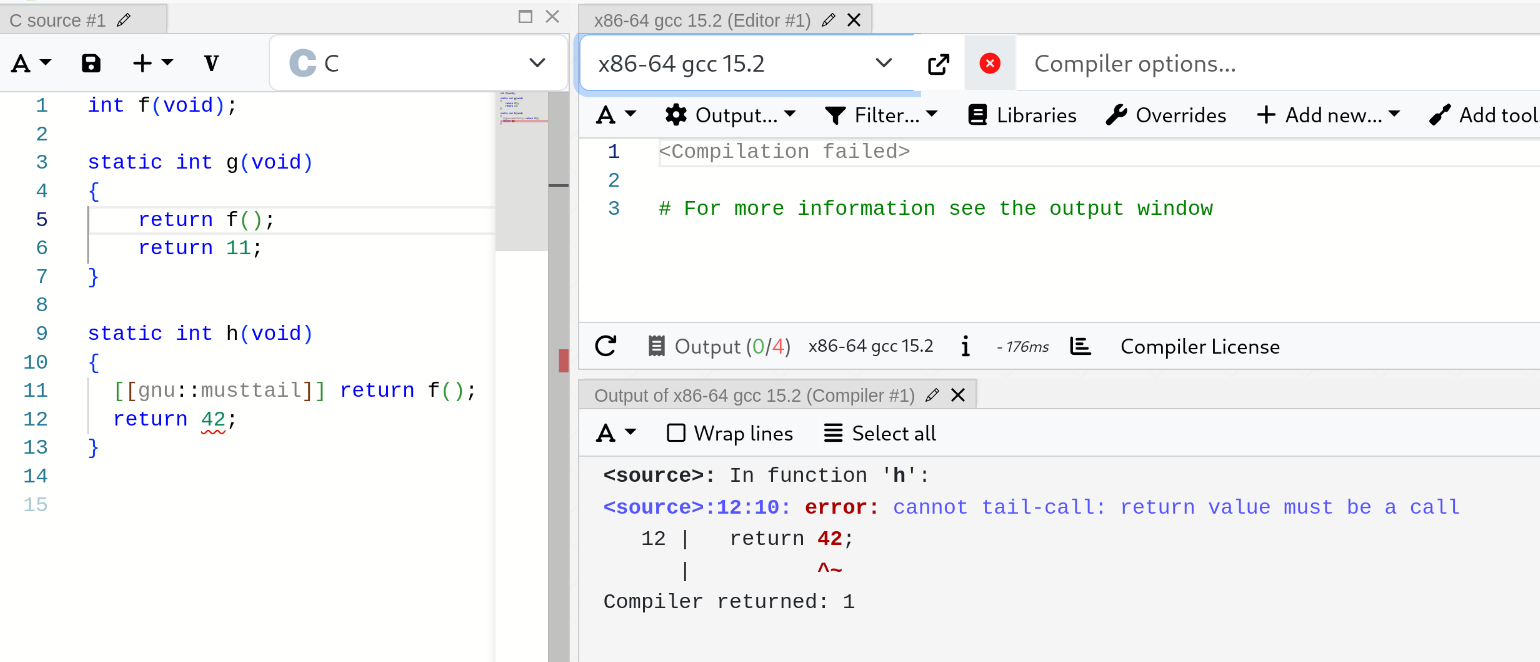Open the font size menu in the source editor

[x=30, y=63]
